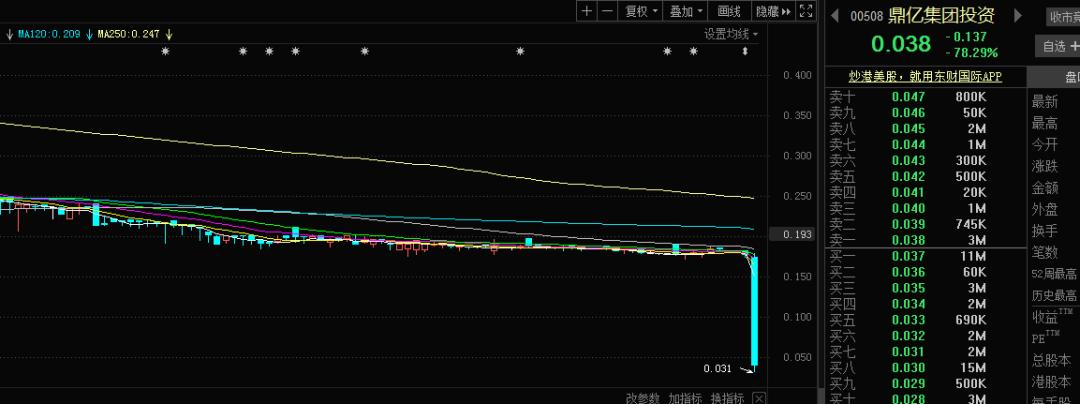Open the 叠加 overlay dropdown
The image size is (1080, 404).
686,11
